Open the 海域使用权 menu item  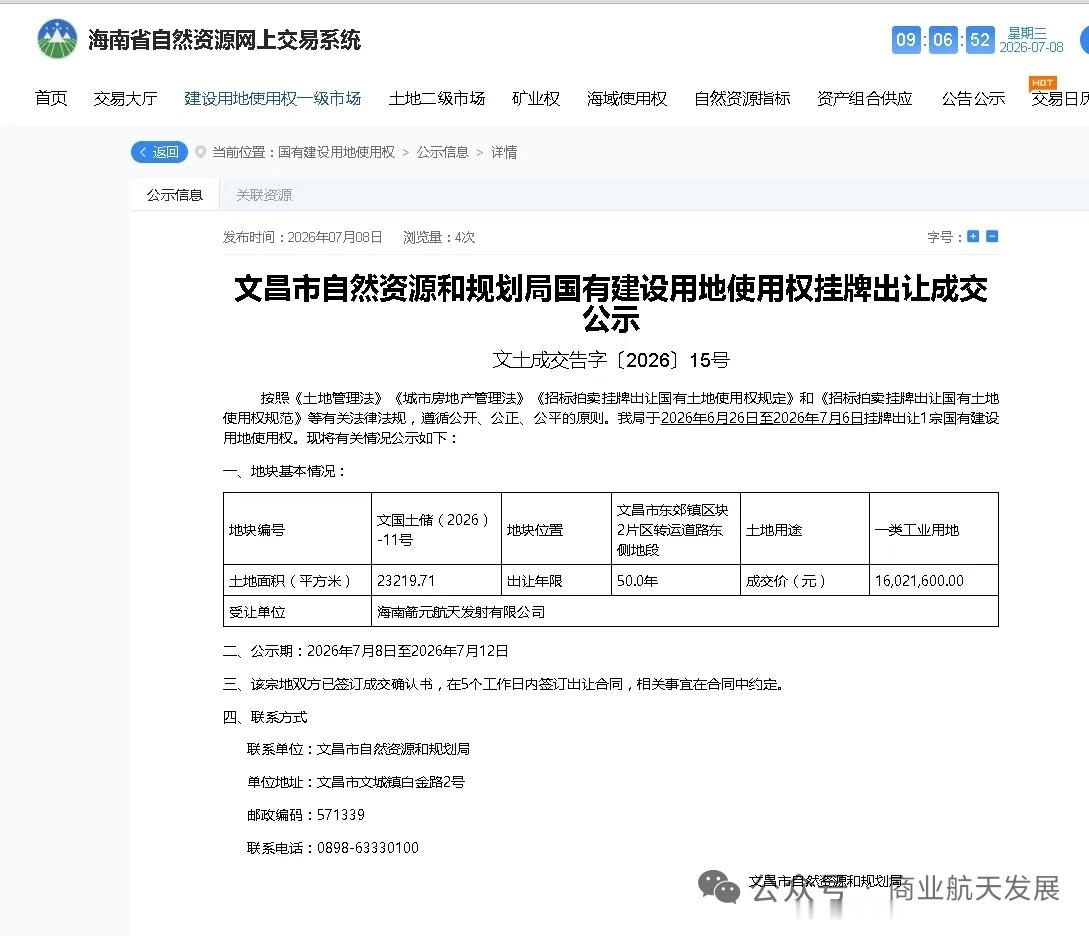point(626,99)
